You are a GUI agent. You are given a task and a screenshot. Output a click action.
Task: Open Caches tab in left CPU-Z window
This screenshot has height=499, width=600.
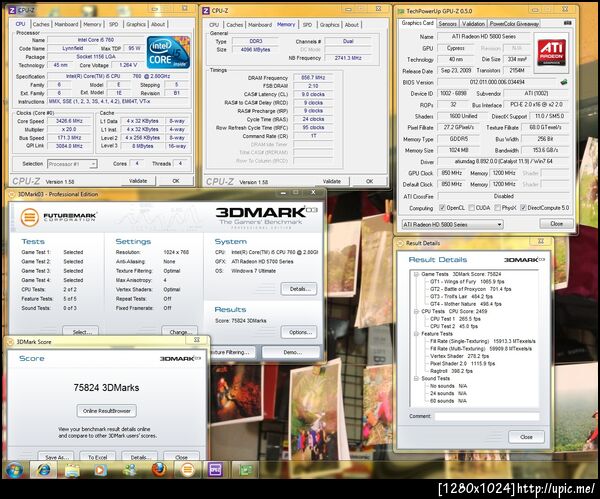pyautogui.click(x=41, y=24)
